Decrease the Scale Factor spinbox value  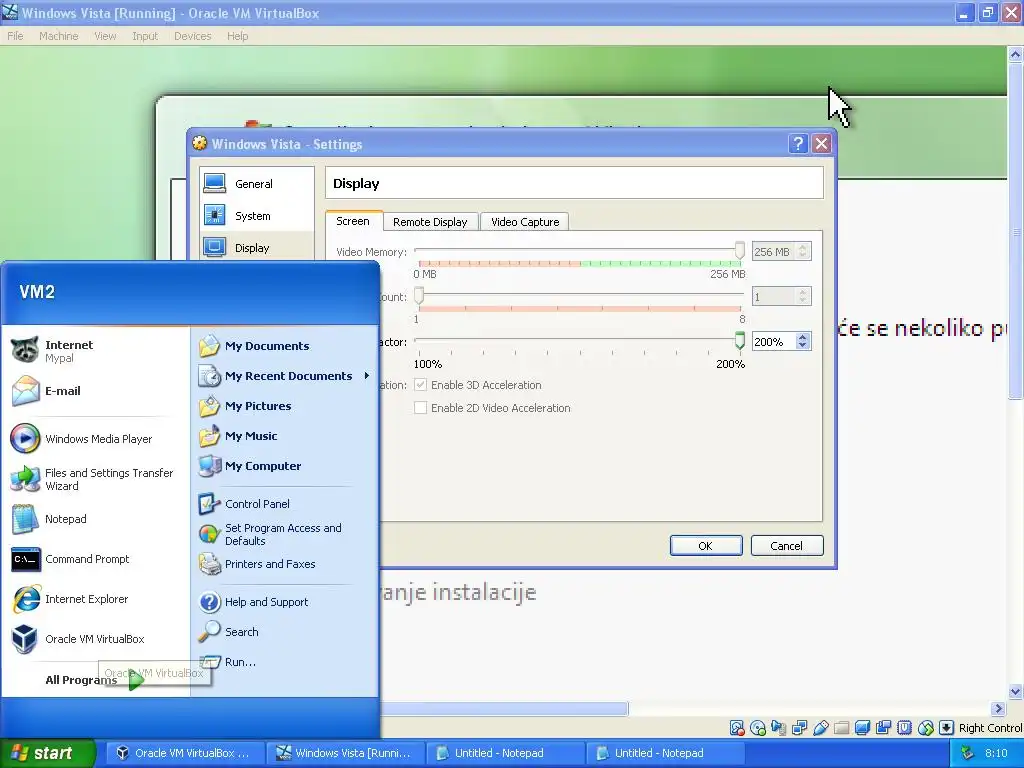pos(803,346)
